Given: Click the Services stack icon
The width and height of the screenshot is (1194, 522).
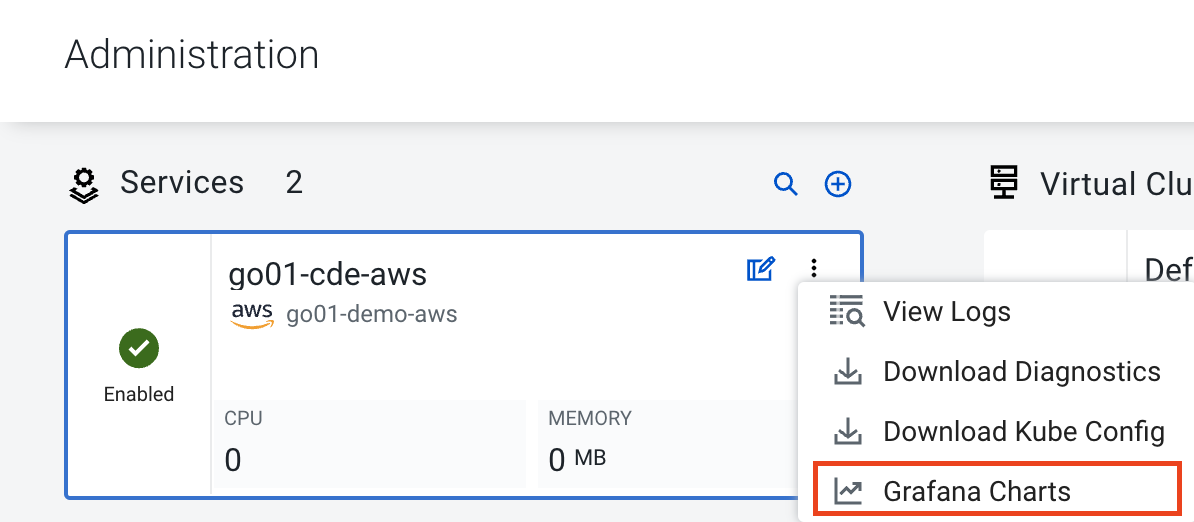Looking at the screenshot, I should 84,185.
